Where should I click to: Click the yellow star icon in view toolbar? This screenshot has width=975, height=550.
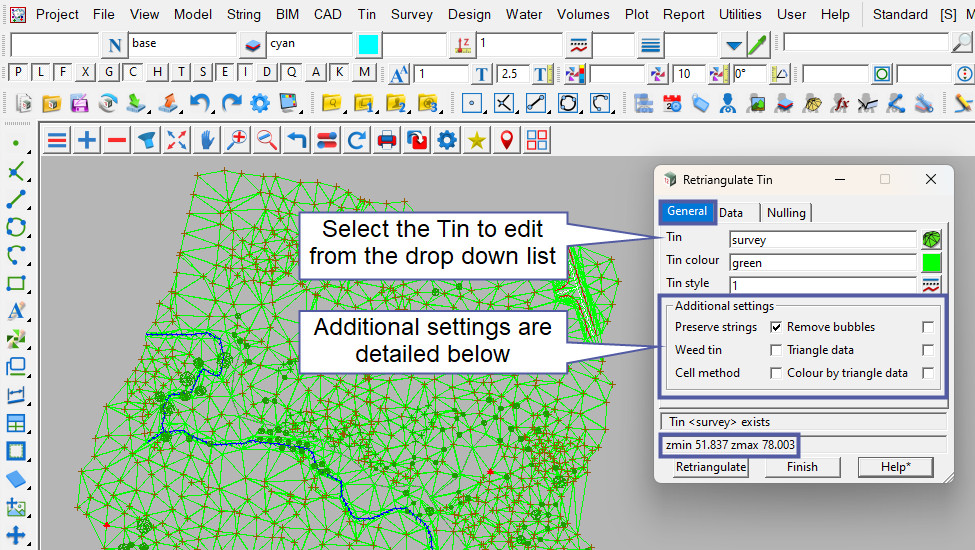pos(477,141)
